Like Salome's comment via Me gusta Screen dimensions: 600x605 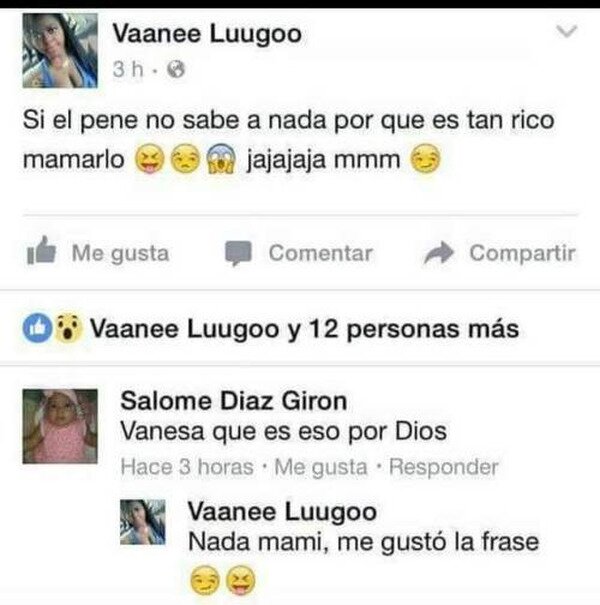(320, 467)
